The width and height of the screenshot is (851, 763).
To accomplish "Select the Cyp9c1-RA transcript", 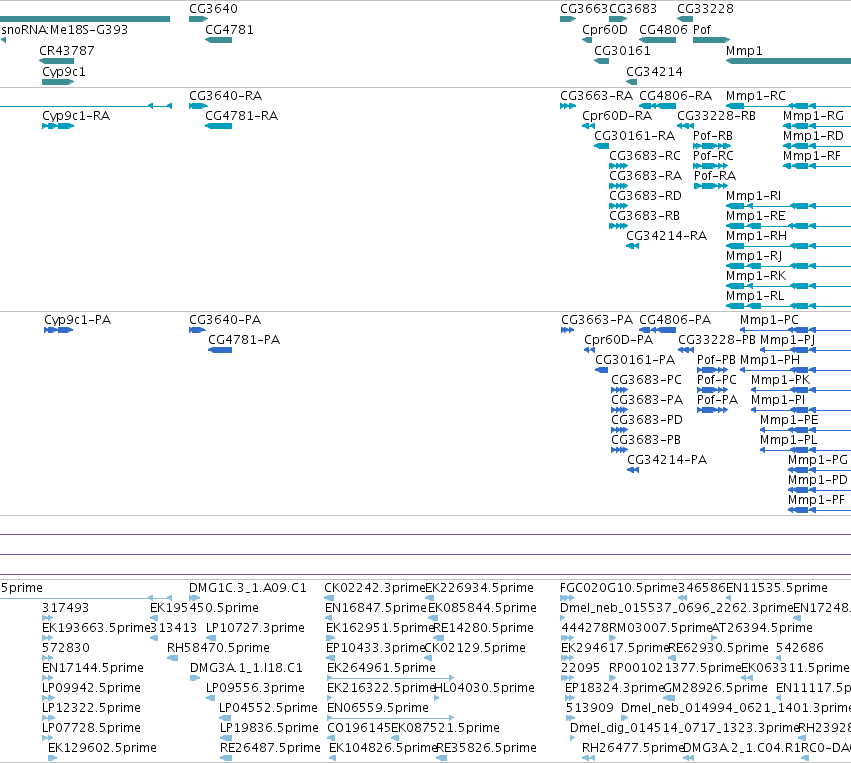I will point(58,126).
